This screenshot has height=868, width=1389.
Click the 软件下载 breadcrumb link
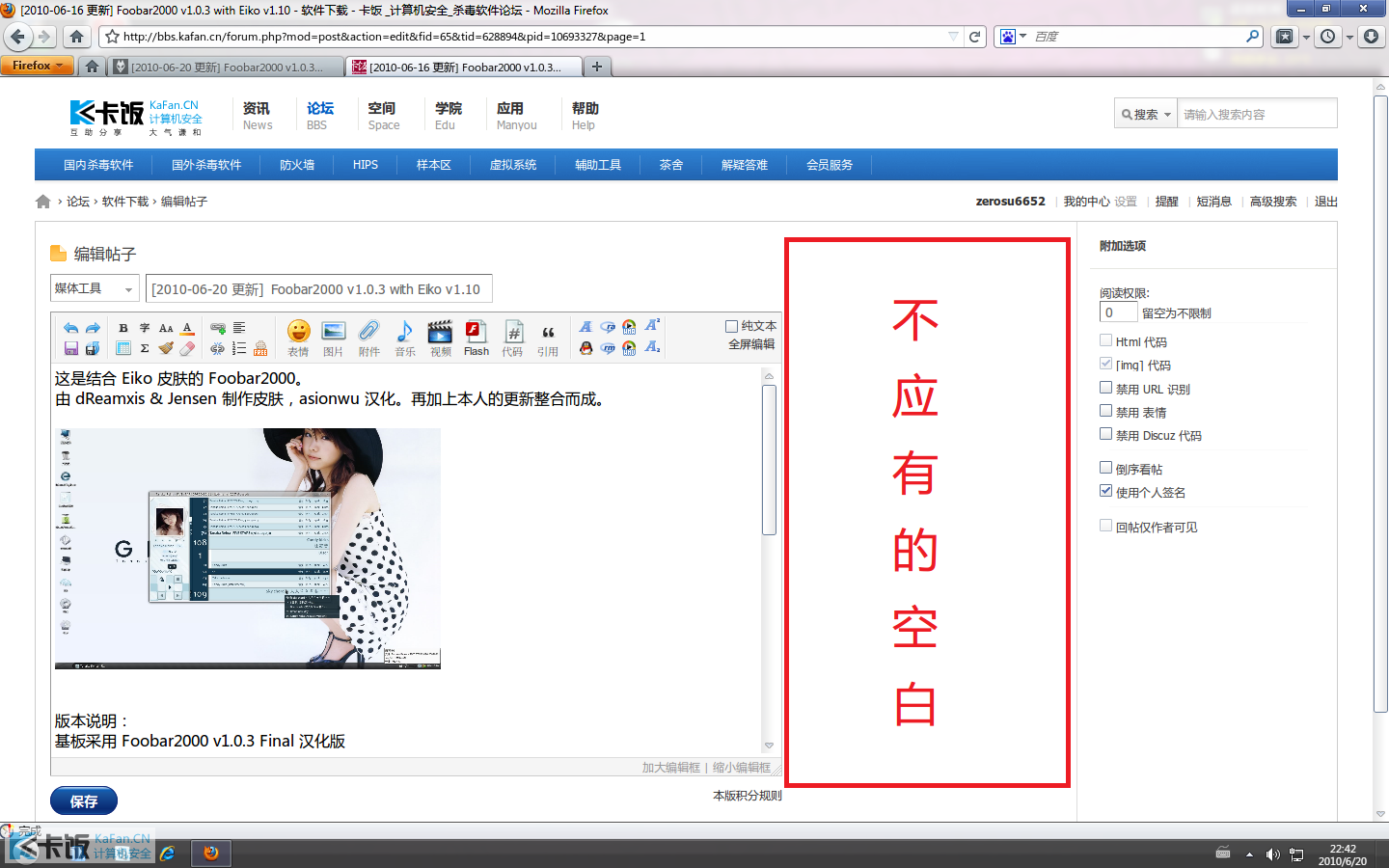[125, 202]
